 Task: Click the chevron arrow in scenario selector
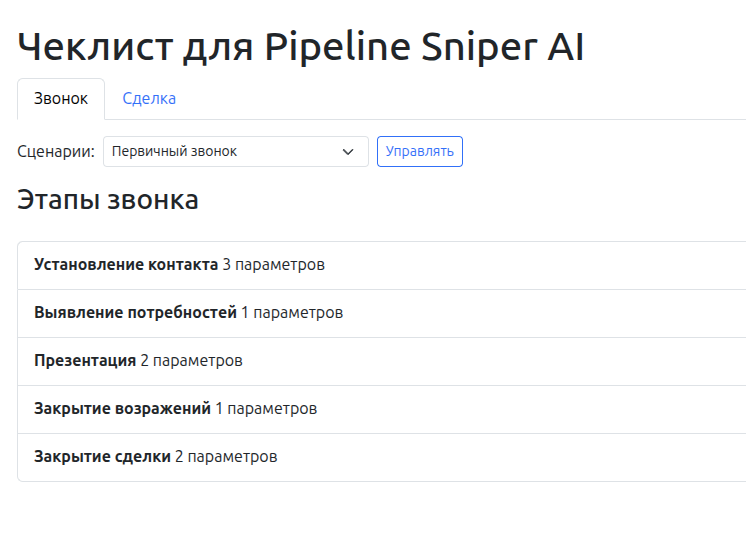click(348, 152)
